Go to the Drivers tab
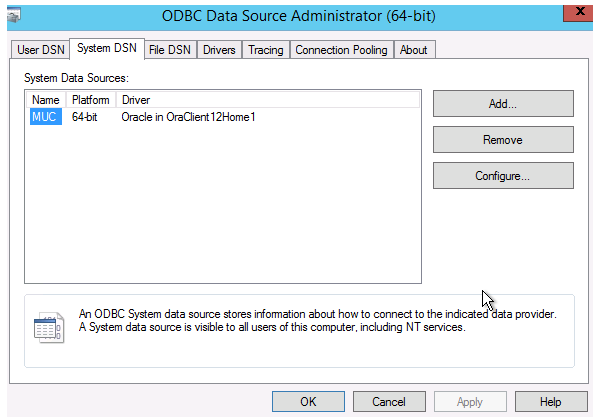Image resolution: width=596 pixels, height=420 pixels. (x=219, y=50)
